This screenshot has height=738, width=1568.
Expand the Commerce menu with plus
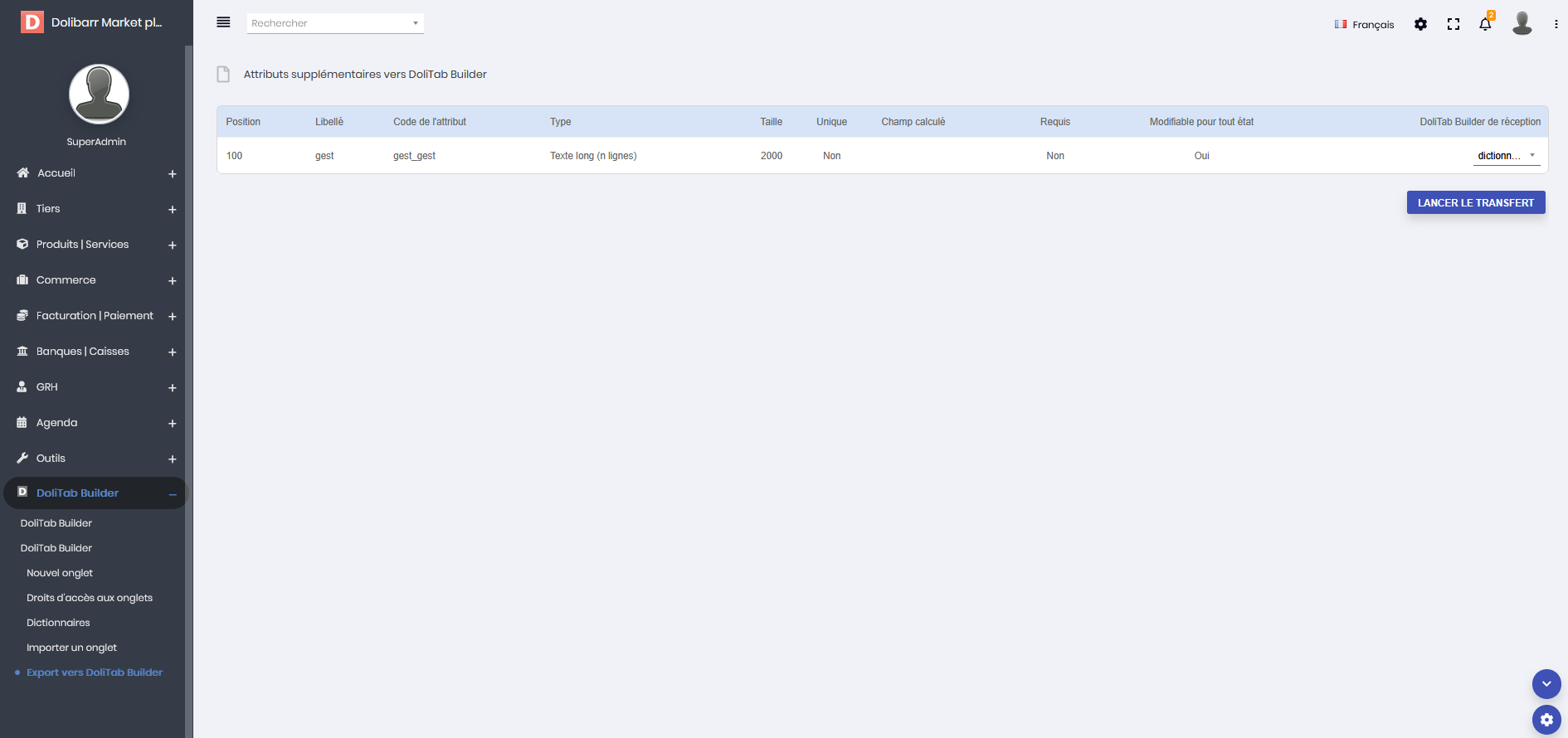click(173, 281)
